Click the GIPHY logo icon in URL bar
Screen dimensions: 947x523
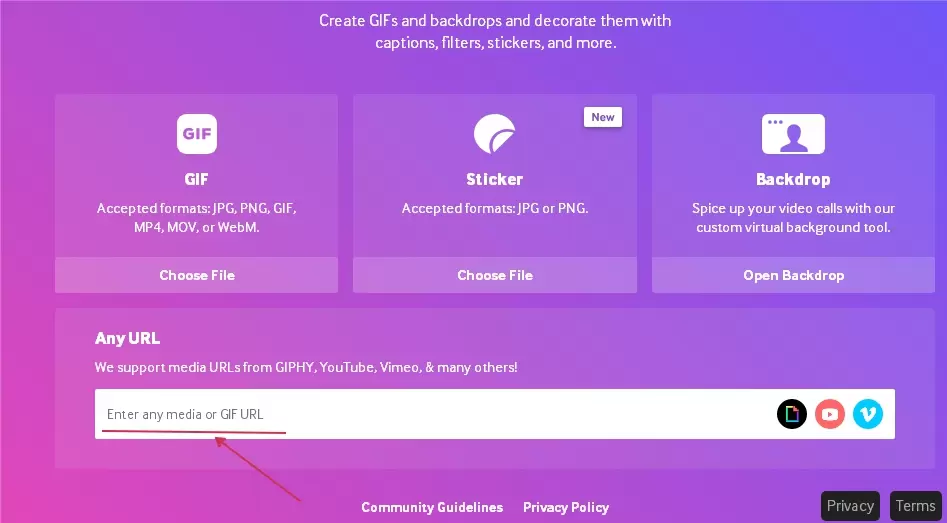point(792,414)
